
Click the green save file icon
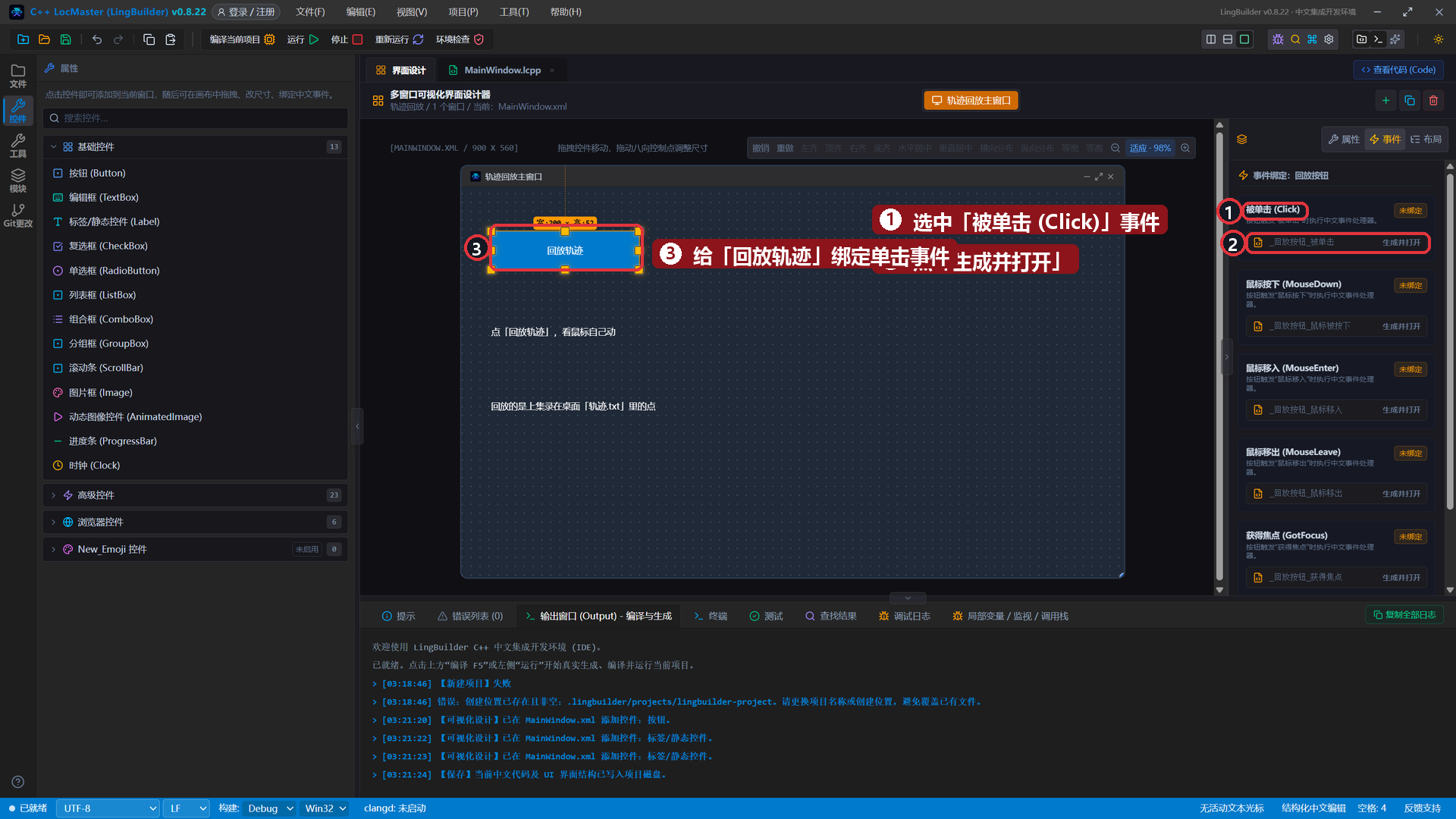(66, 39)
